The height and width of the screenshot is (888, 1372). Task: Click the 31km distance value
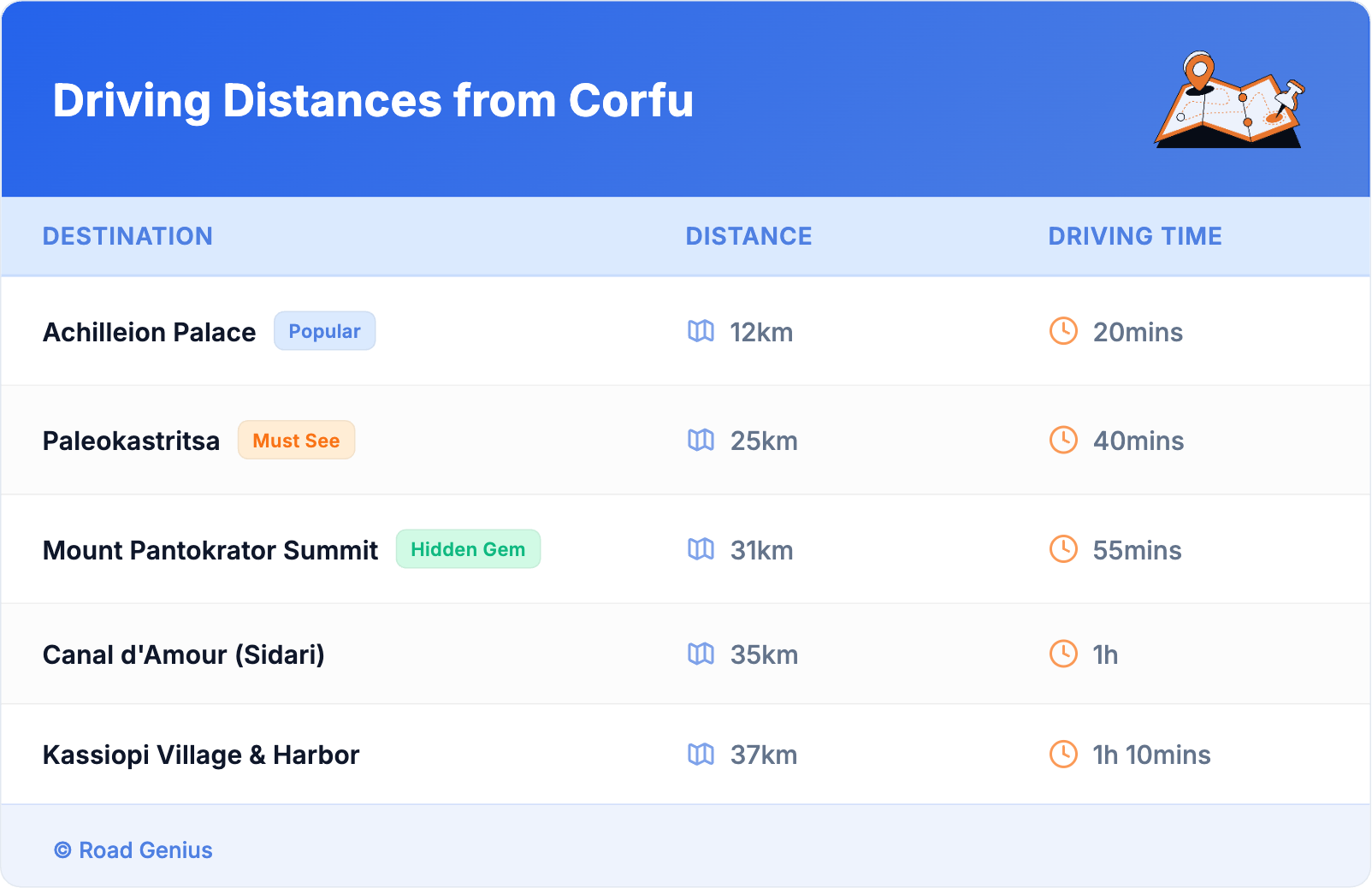[761, 550]
